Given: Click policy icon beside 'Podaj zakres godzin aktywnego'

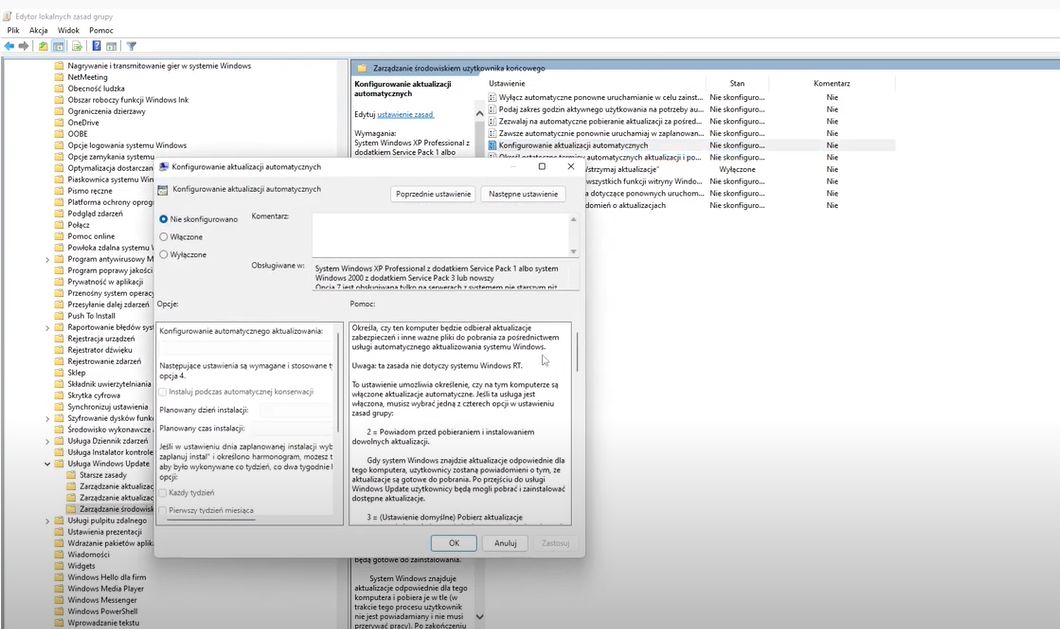Looking at the screenshot, I should tap(492, 110).
